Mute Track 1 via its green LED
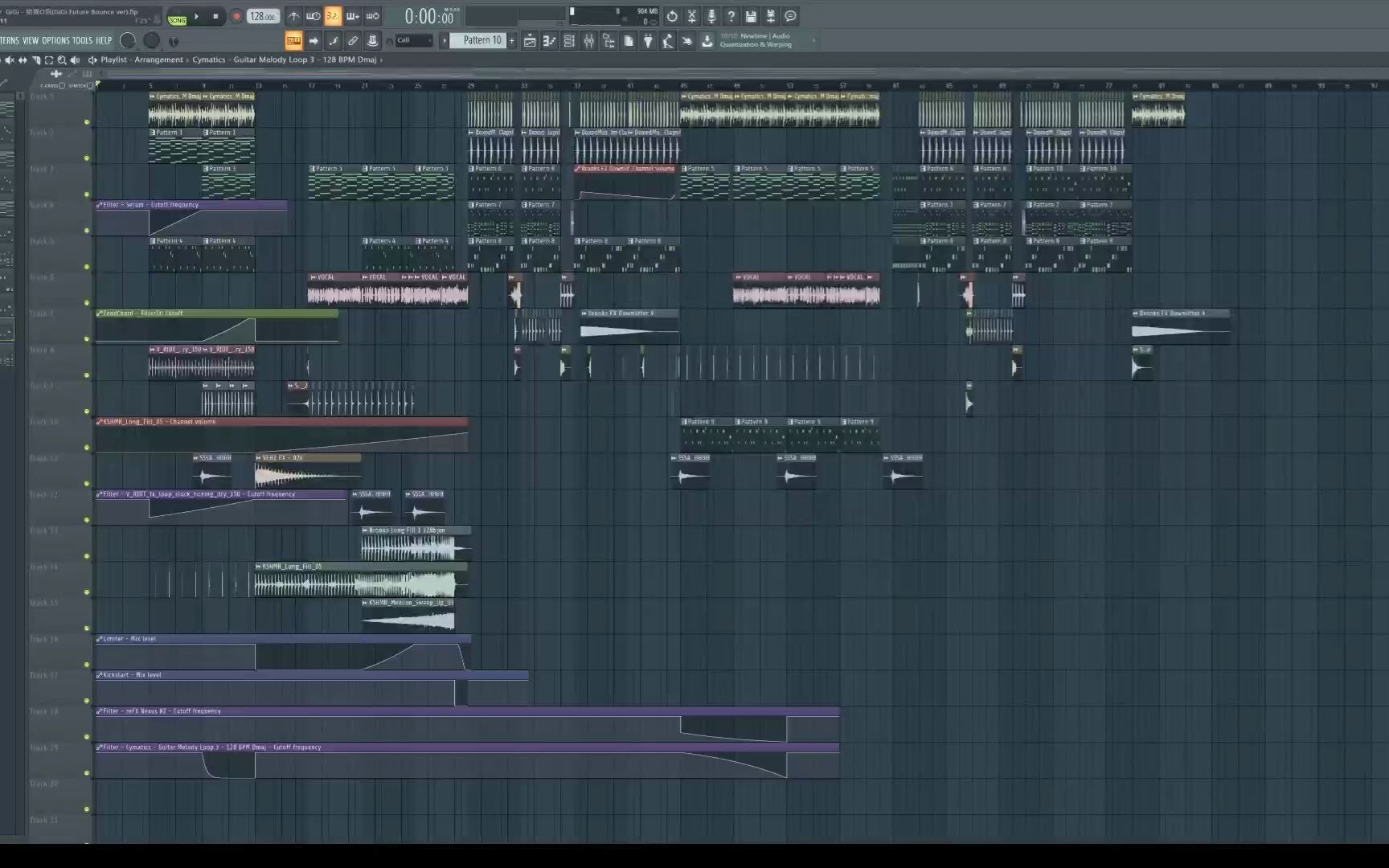 pyautogui.click(x=87, y=122)
